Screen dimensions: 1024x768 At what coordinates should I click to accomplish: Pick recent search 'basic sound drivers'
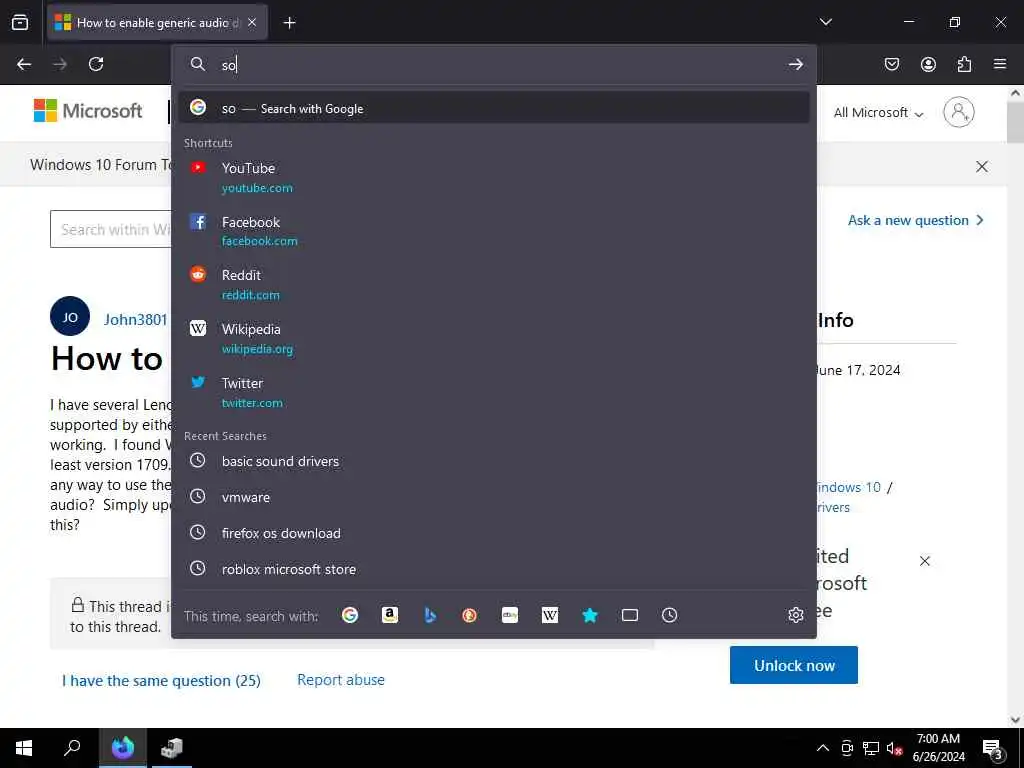point(494,461)
